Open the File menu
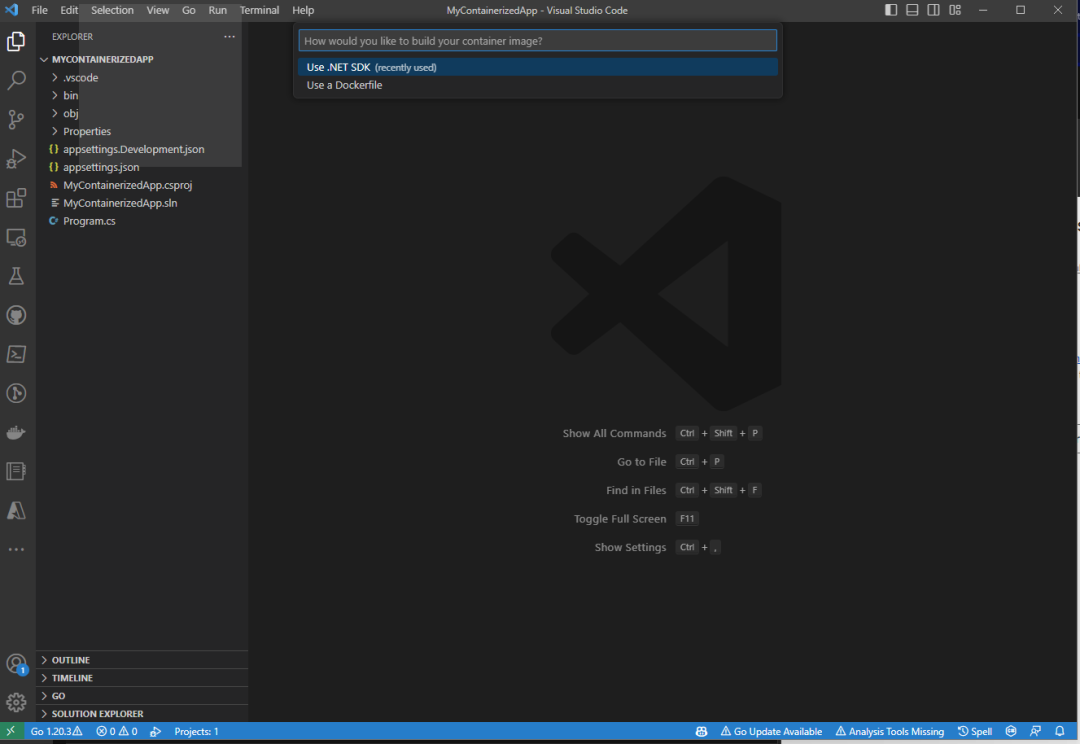This screenshot has width=1080, height=744. [x=40, y=10]
